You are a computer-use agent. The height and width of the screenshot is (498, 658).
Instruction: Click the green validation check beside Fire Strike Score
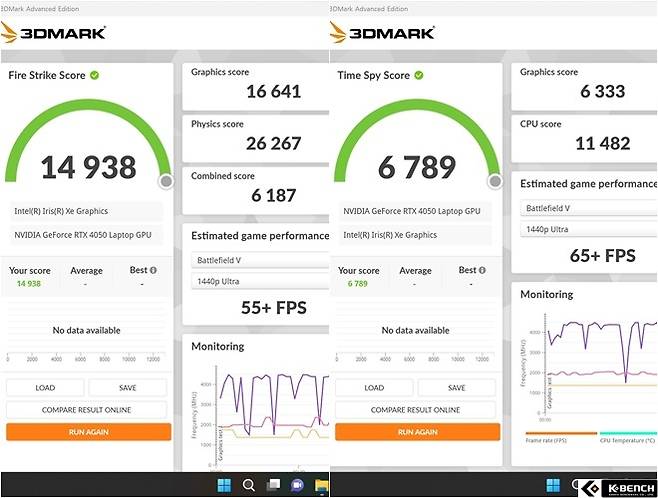[94, 75]
